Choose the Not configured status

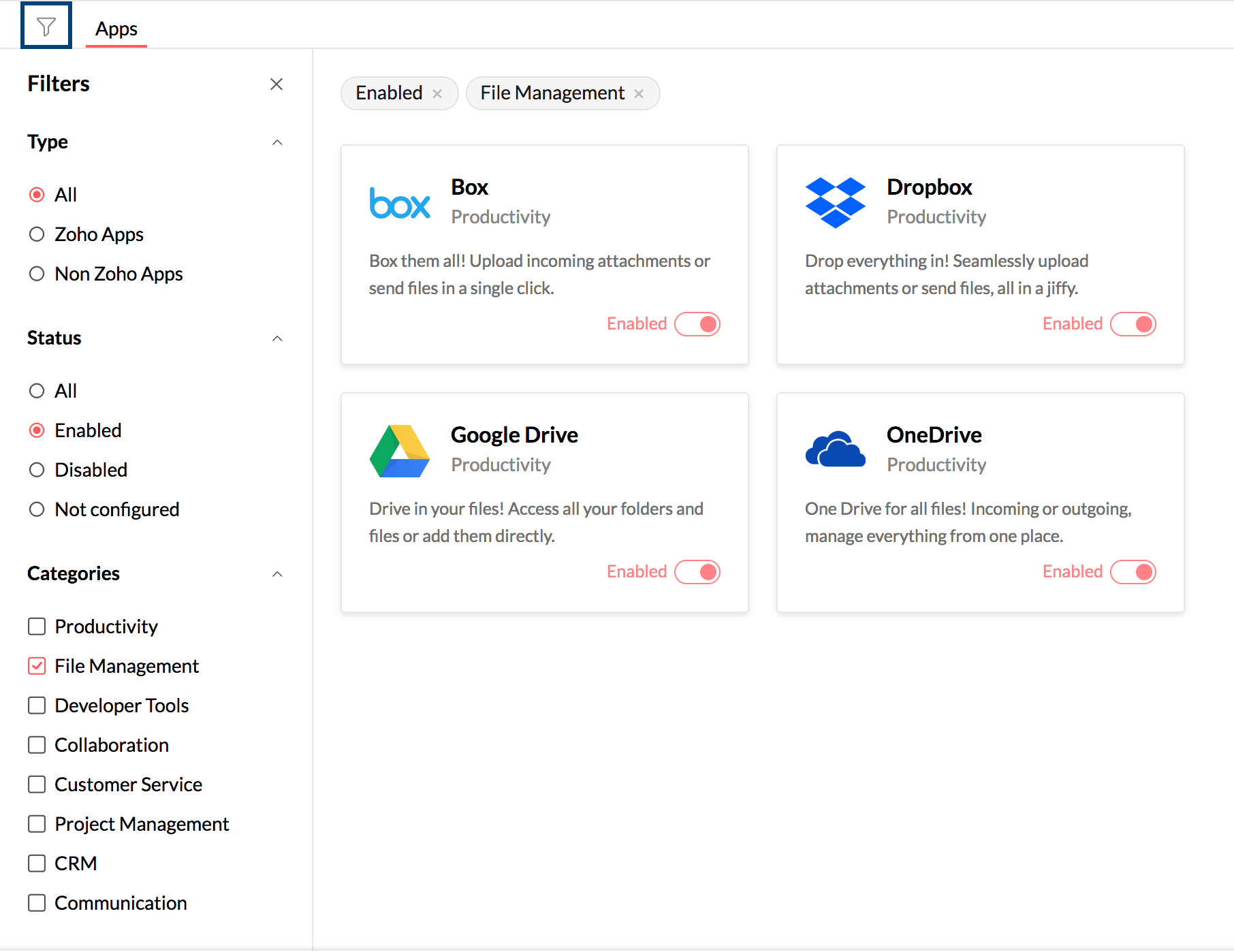tap(37, 509)
